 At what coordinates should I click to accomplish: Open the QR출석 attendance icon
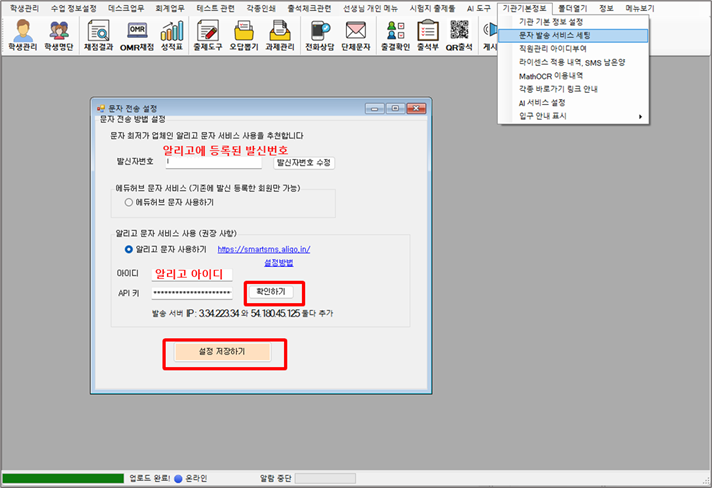coord(459,35)
